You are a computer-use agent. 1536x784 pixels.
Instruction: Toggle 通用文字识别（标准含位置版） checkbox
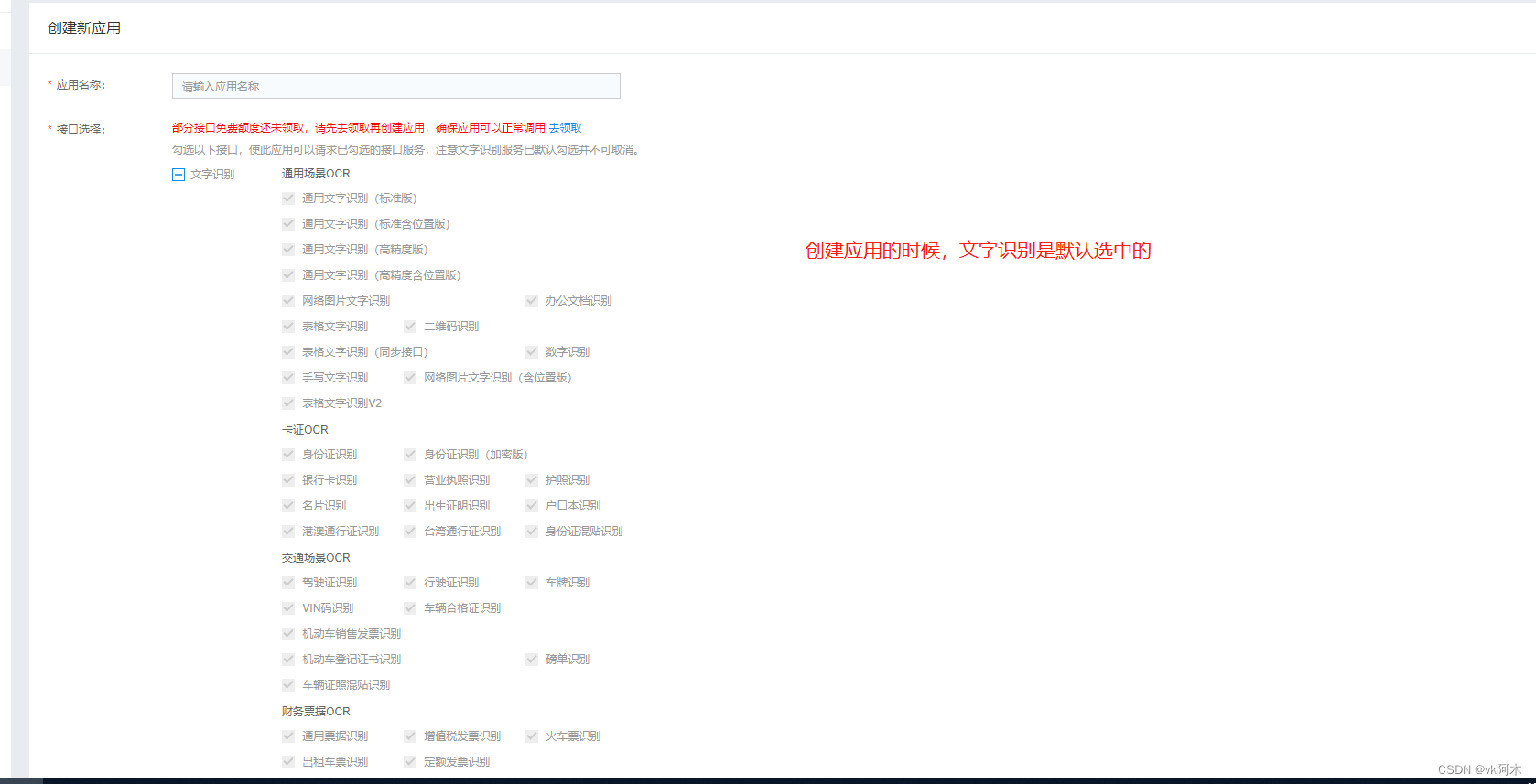pyautogui.click(x=288, y=224)
